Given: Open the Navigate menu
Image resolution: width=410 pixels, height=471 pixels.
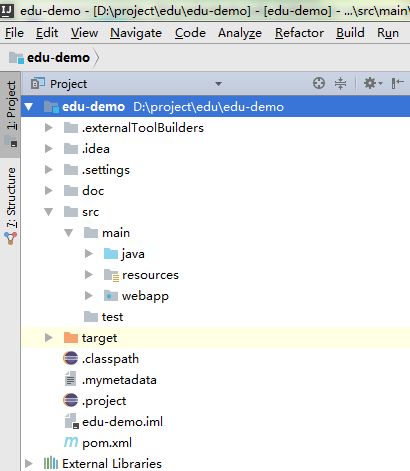Looking at the screenshot, I should pos(136,33).
